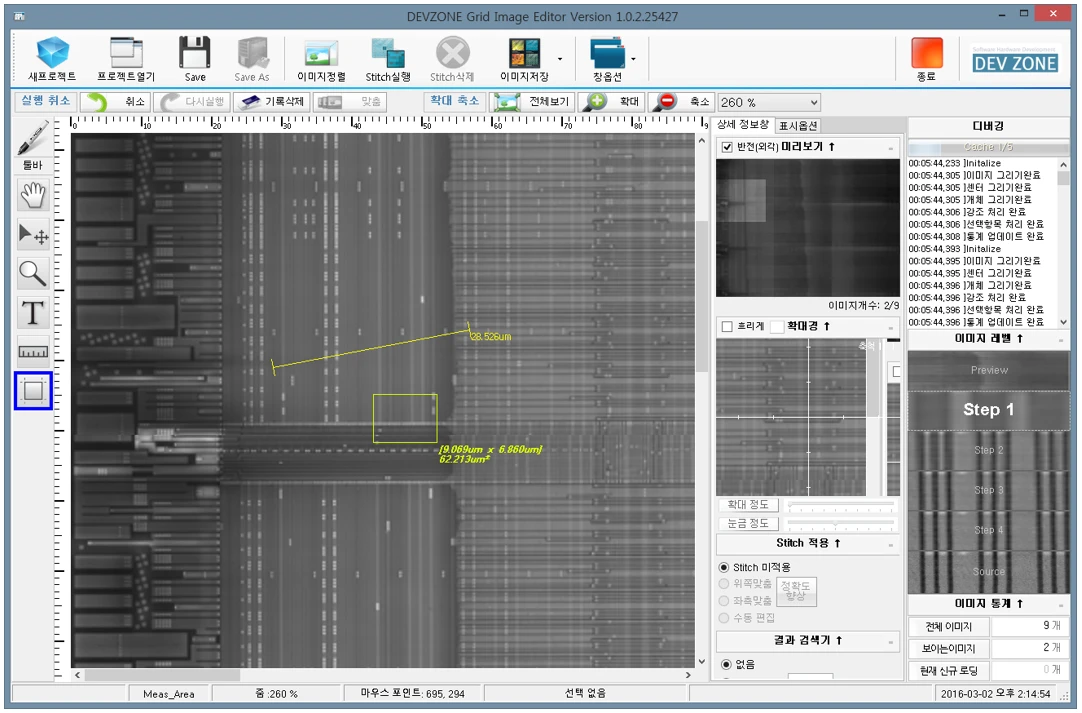Click the Save floppy disk icon
The height and width of the screenshot is (713, 1082).
pyautogui.click(x=195, y=59)
